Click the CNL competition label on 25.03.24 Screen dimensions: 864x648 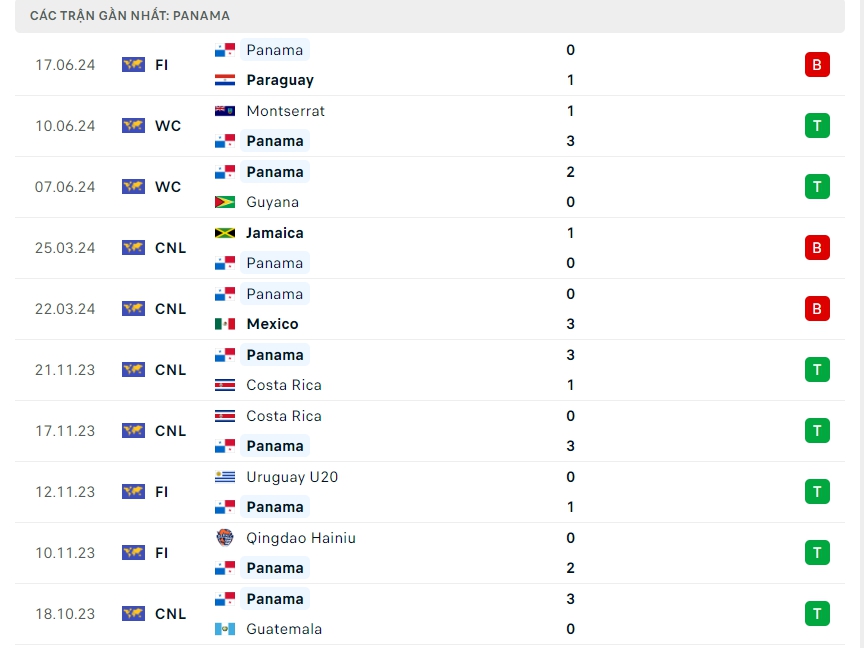(171, 248)
